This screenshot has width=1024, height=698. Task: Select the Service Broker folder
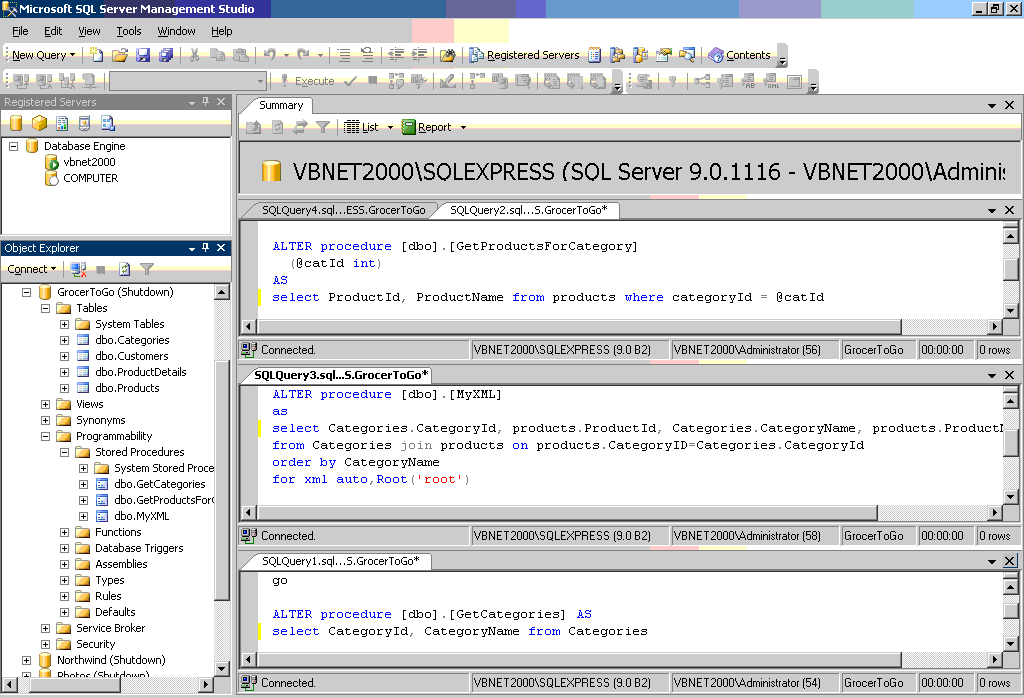tap(110, 628)
